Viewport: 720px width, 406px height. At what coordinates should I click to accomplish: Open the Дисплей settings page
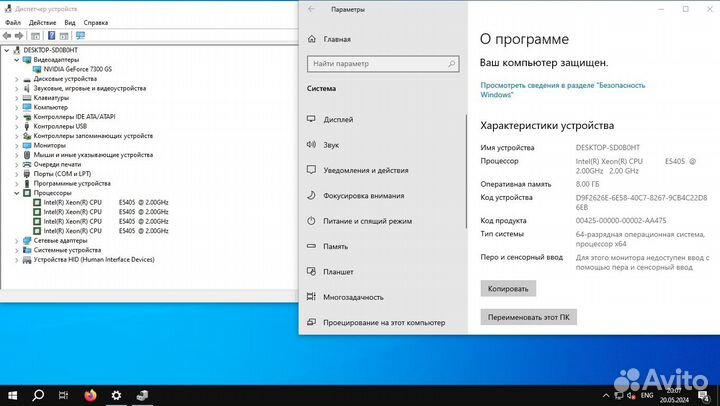[338, 119]
